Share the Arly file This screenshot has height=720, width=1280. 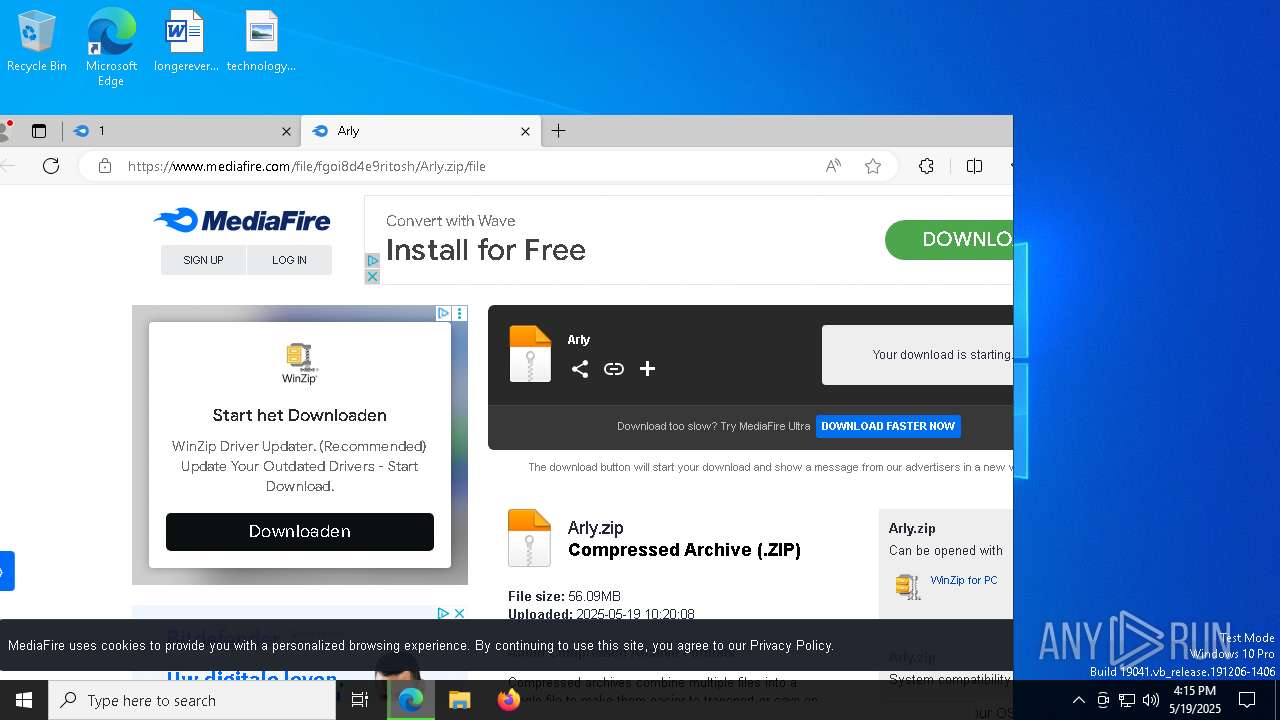point(580,369)
